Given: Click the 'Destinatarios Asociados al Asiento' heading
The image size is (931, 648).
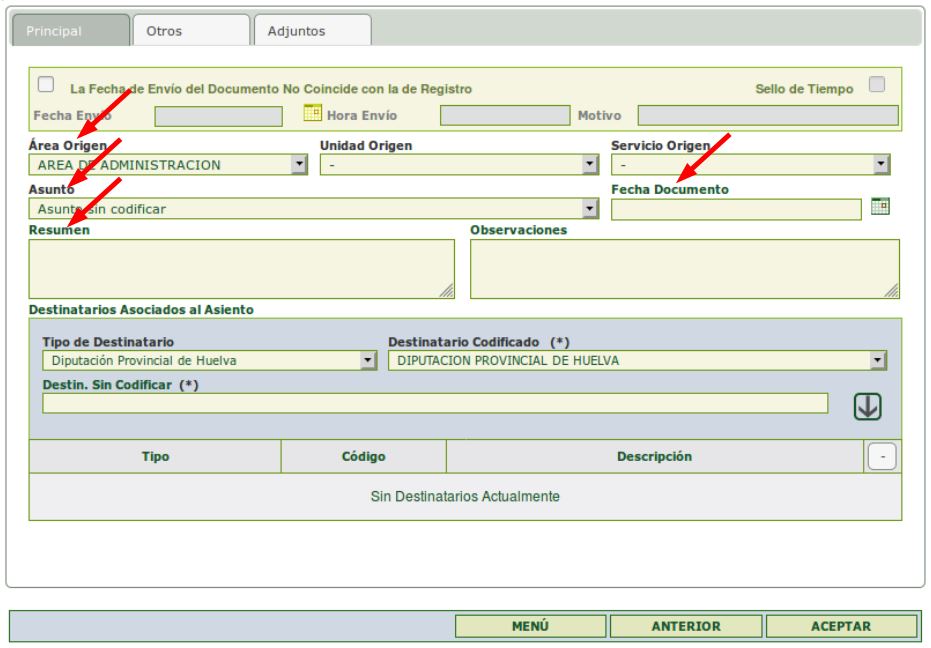Looking at the screenshot, I should pos(141,309).
